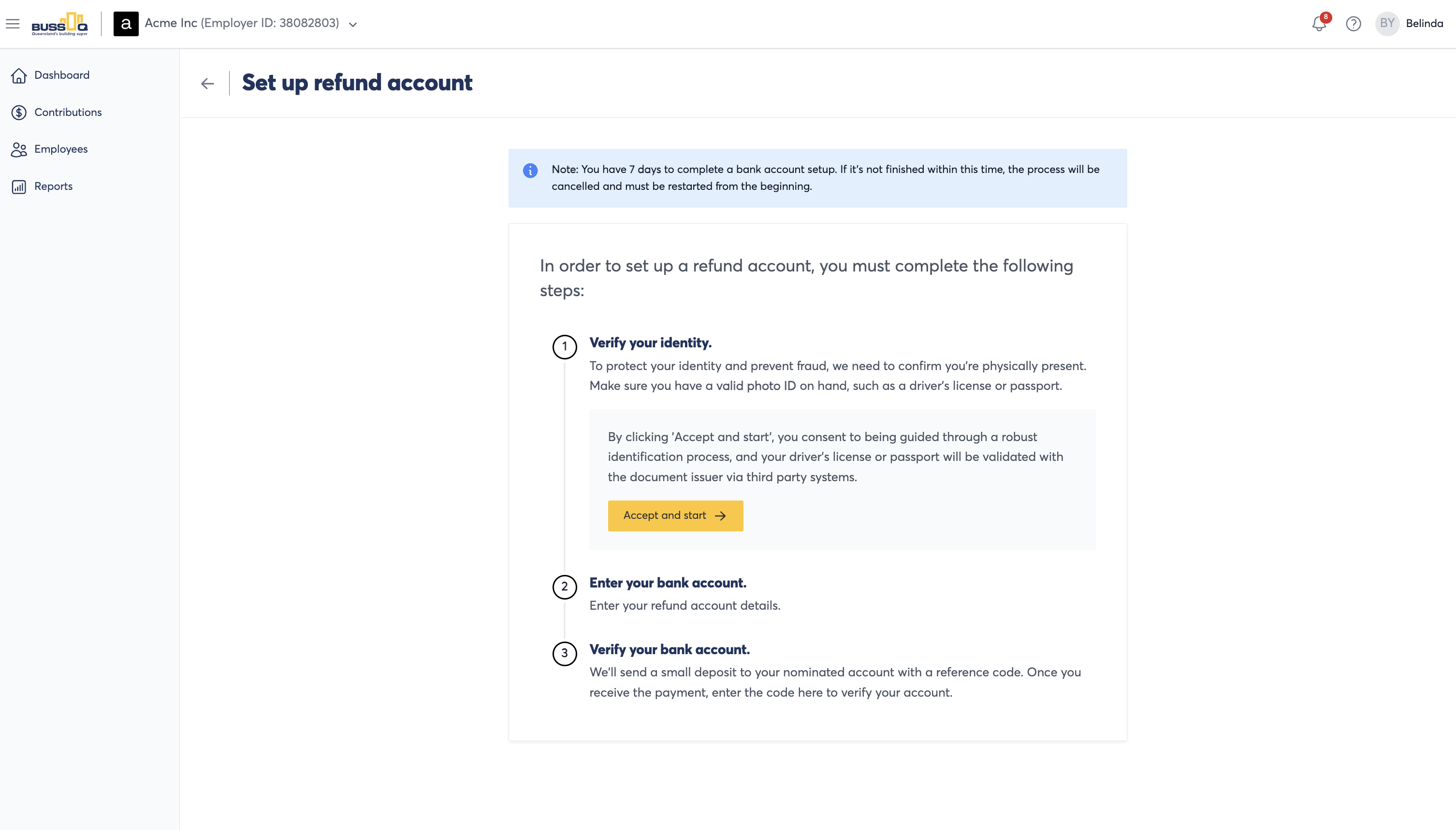1456x830 pixels.
Task: Click the Accept and start button
Action: coord(675,516)
